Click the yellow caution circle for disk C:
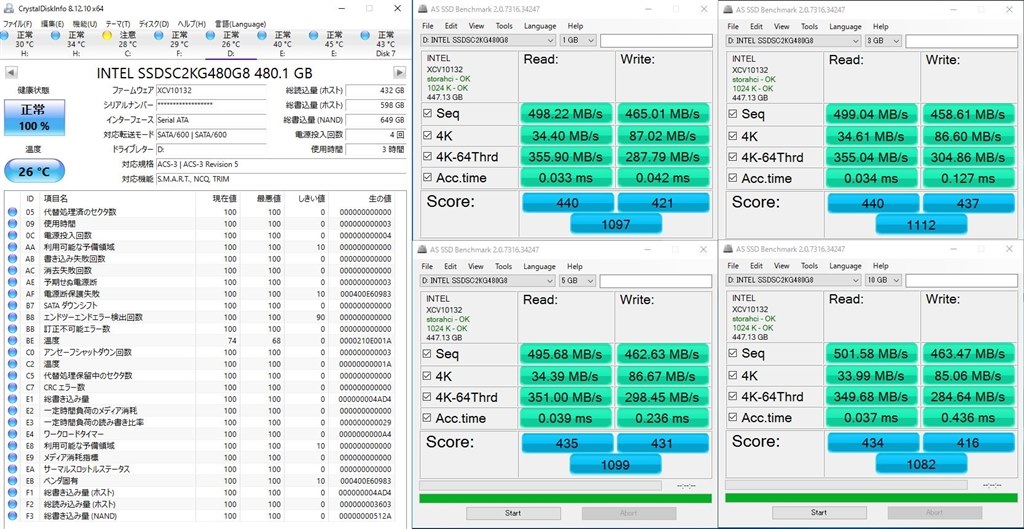Screen dimensions: 1024x529 [107, 35]
